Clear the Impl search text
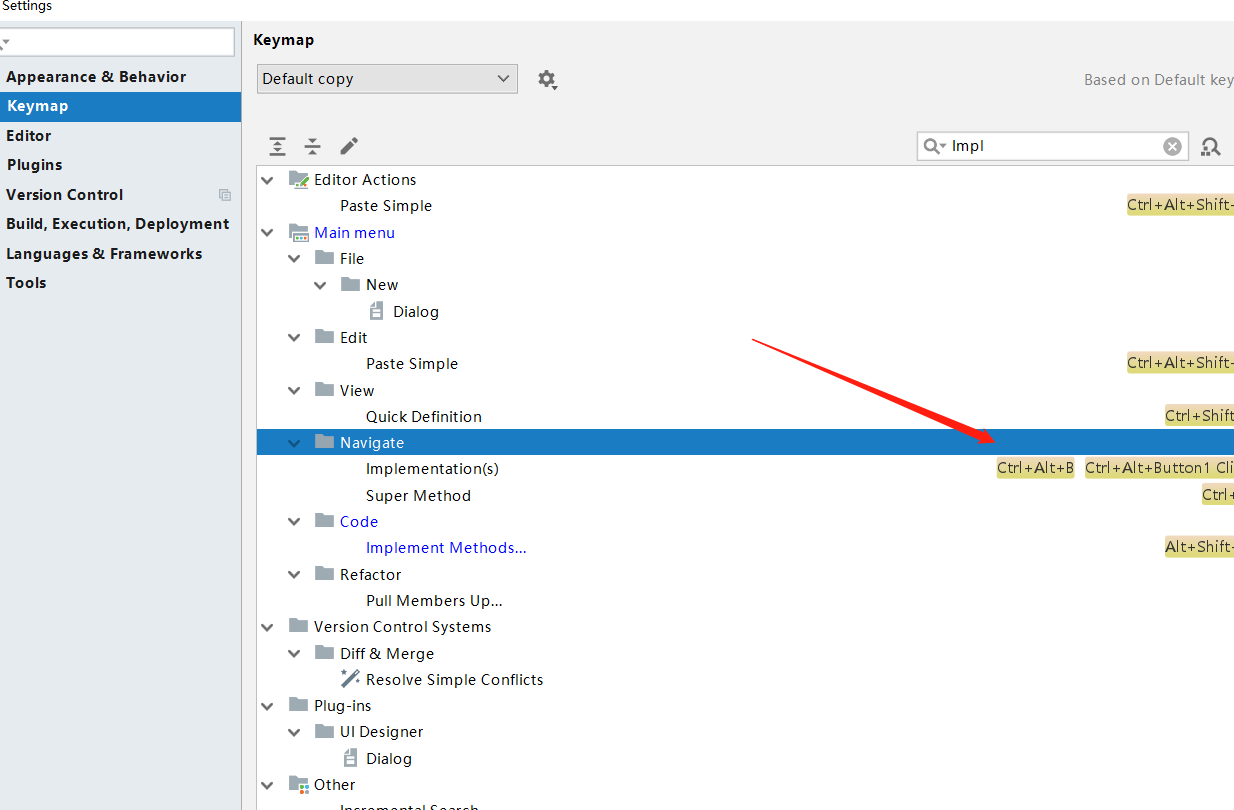This screenshot has width=1234, height=810. pos(1172,146)
